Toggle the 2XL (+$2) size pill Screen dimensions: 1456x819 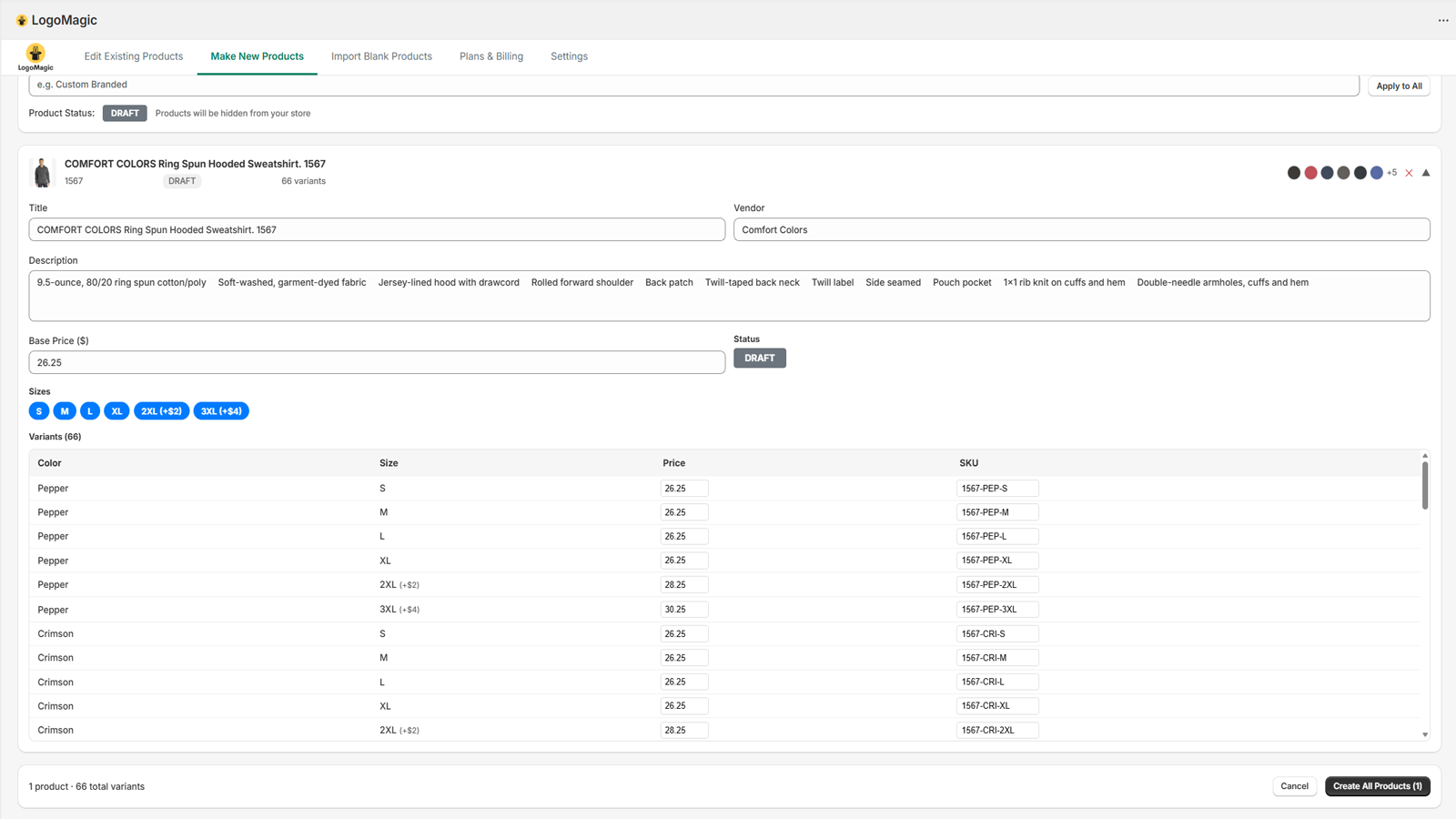coord(161,410)
